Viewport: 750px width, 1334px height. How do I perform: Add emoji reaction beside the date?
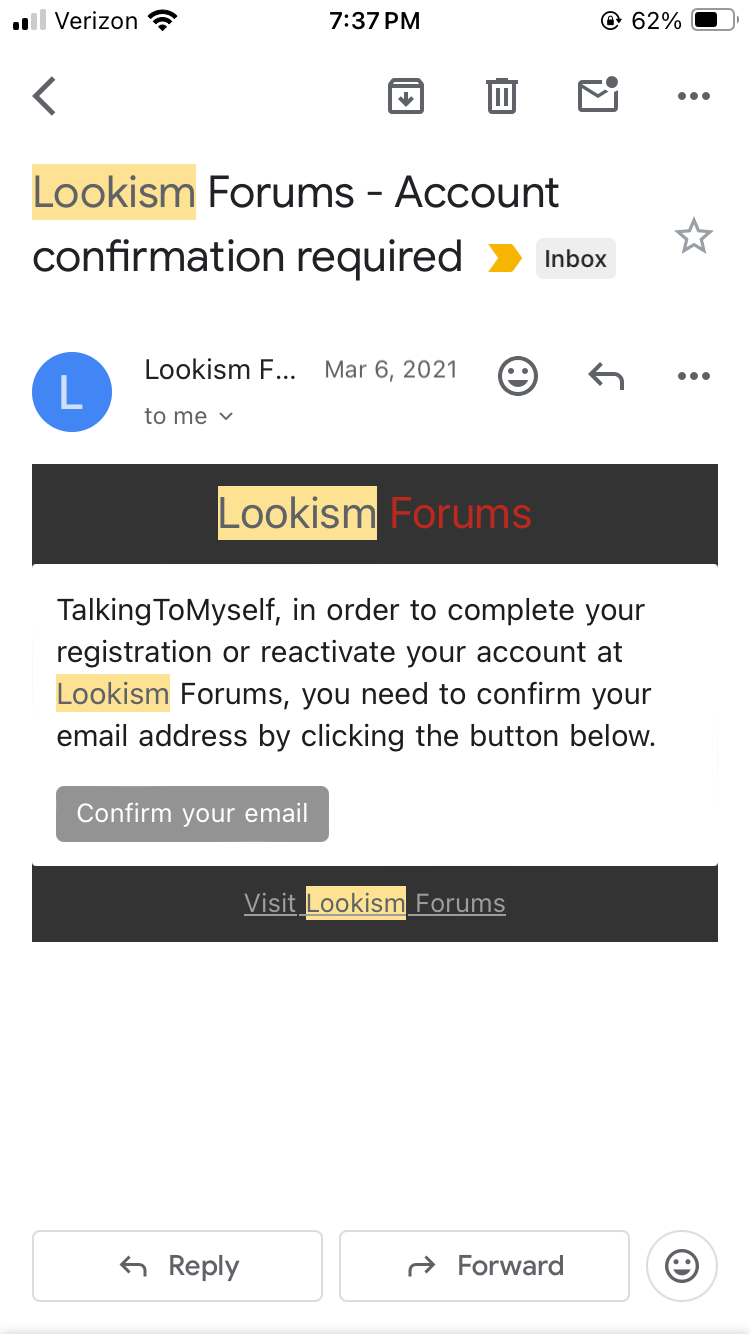coord(517,376)
